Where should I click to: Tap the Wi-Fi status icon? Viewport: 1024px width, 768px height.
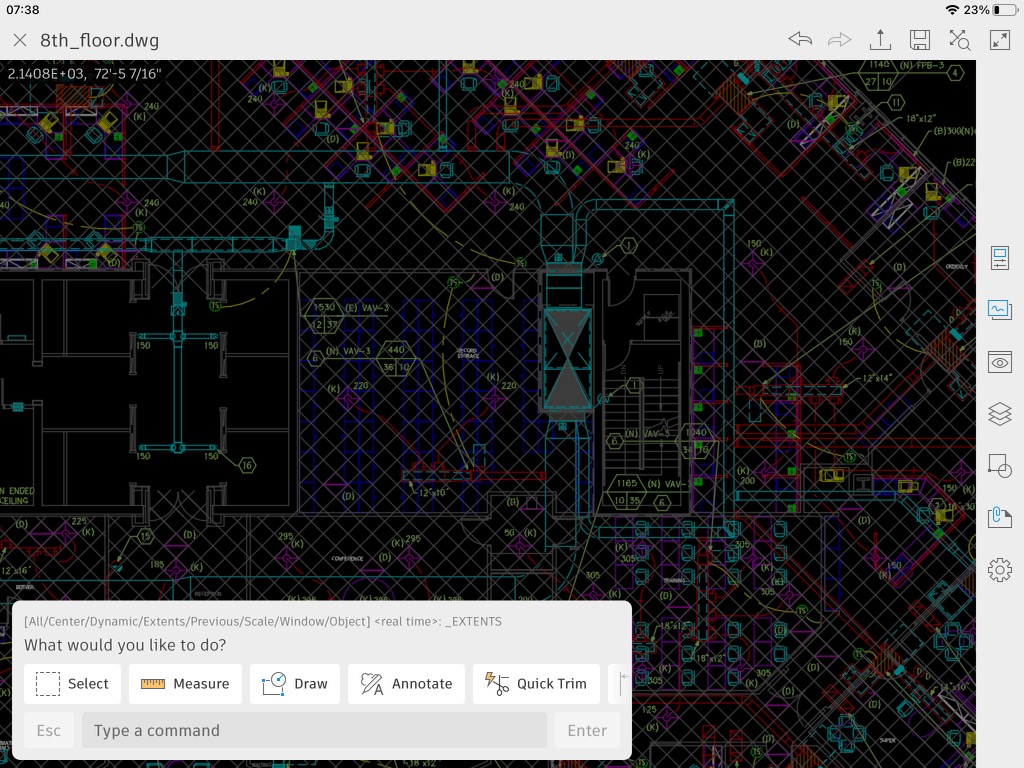click(x=952, y=10)
